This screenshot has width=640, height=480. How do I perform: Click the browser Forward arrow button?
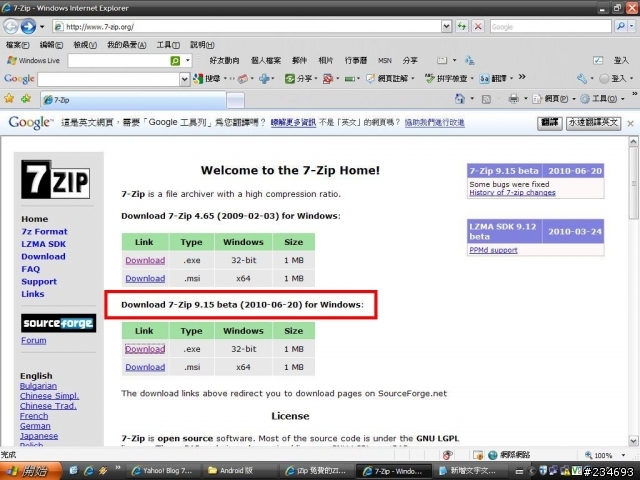click(28, 27)
